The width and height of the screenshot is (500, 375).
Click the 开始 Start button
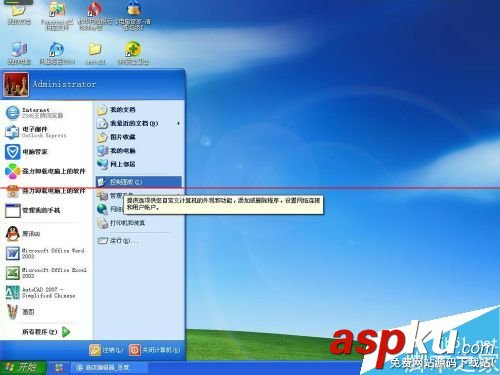pyautogui.click(x=23, y=368)
